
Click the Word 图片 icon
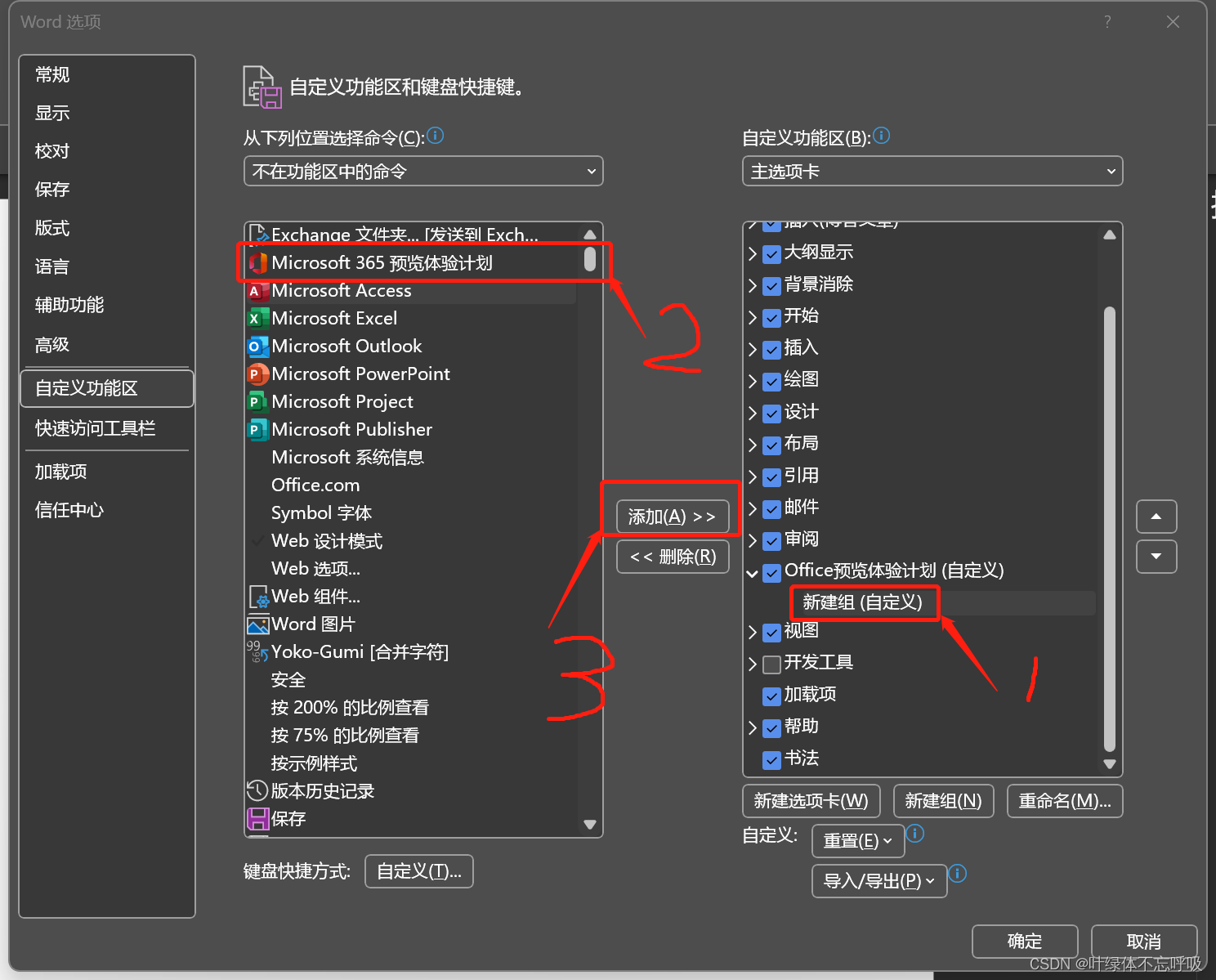coord(257,624)
